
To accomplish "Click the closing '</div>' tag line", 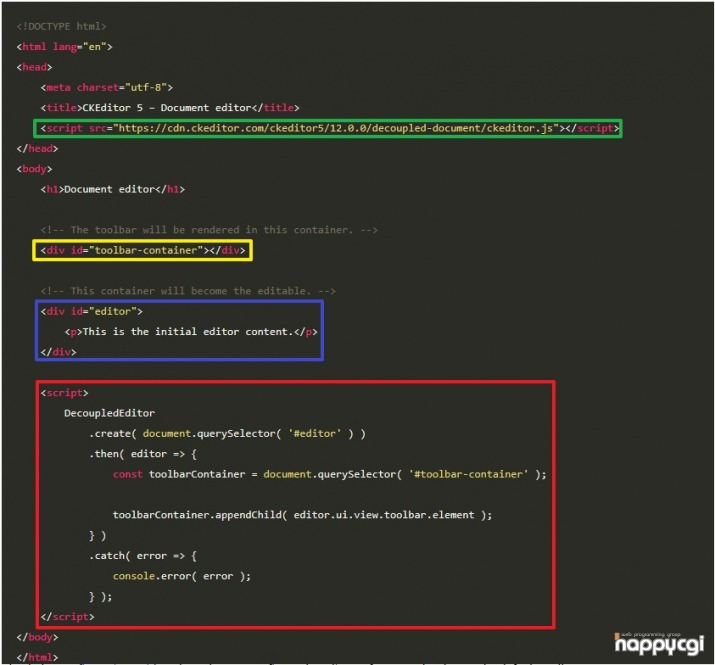I will pos(58,352).
